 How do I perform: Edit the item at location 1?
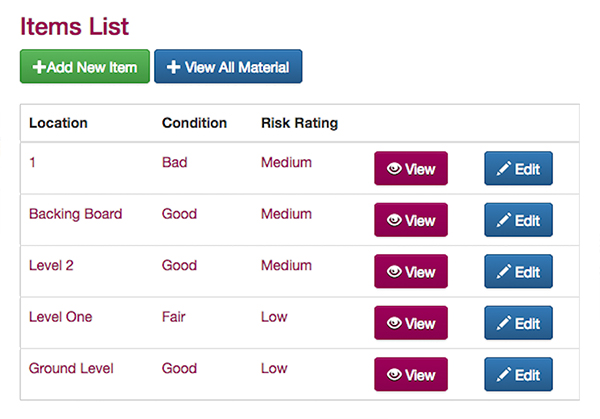pos(518,169)
